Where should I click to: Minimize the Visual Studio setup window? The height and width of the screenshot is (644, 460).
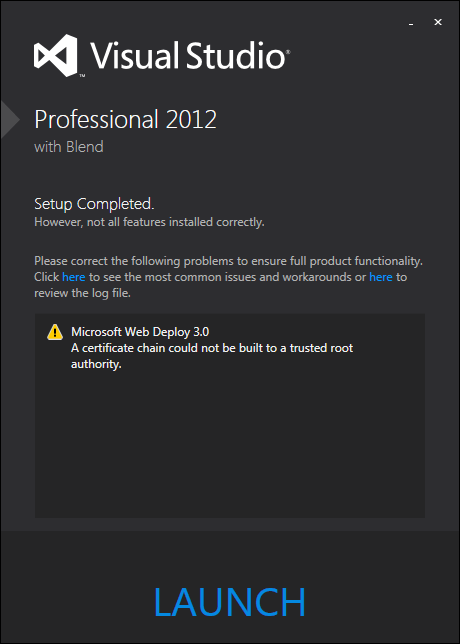[411, 24]
